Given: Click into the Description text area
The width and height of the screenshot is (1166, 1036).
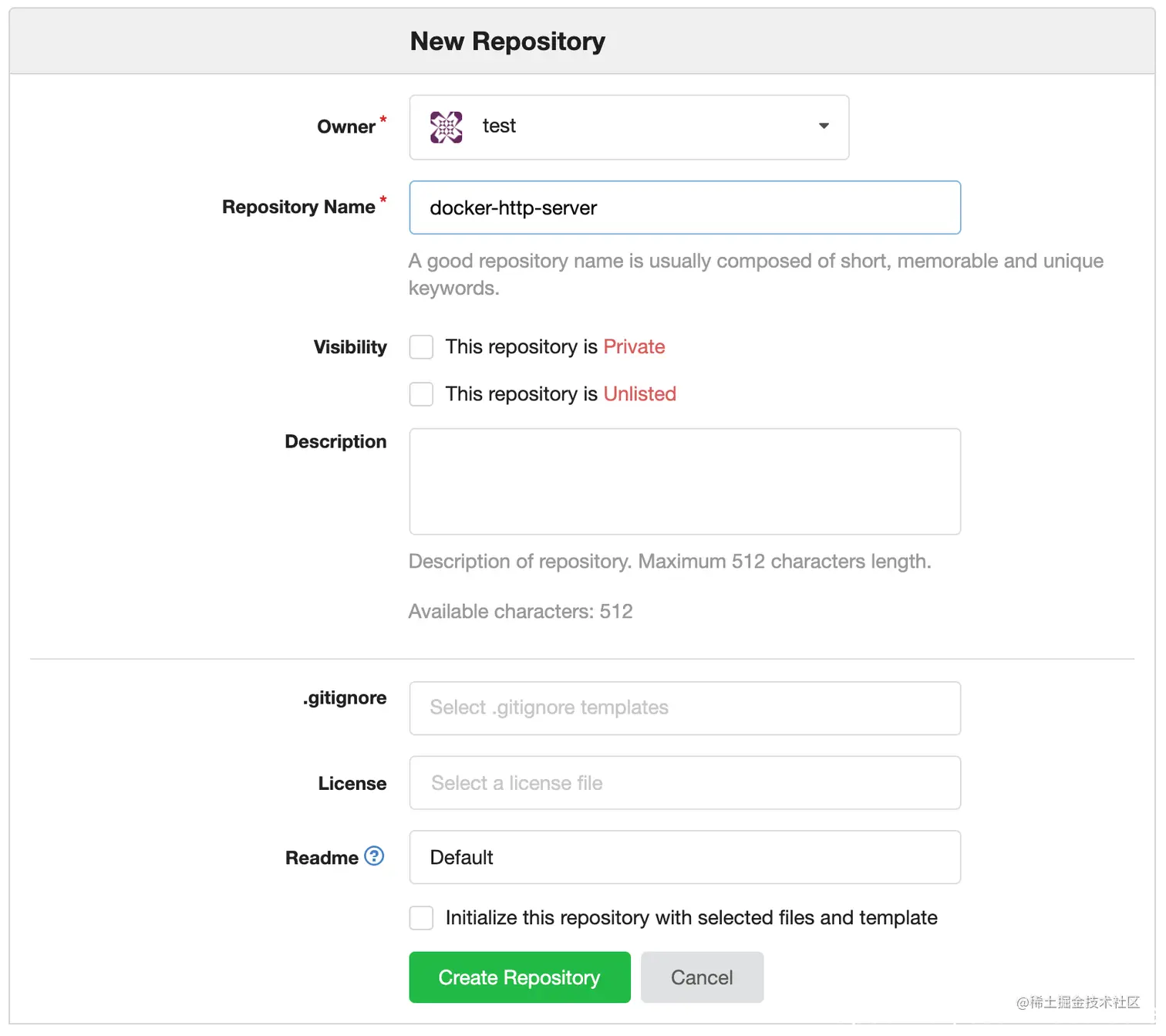Looking at the screenshot, I should (x=684, y=481).
